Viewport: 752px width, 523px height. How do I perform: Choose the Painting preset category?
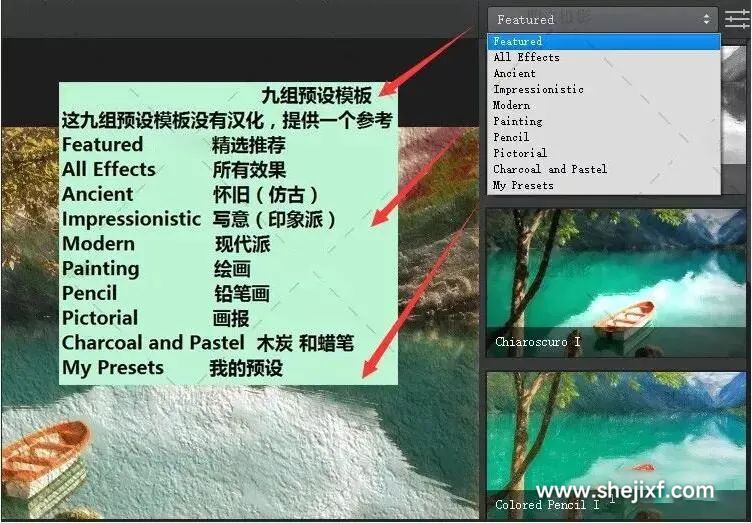517,121
